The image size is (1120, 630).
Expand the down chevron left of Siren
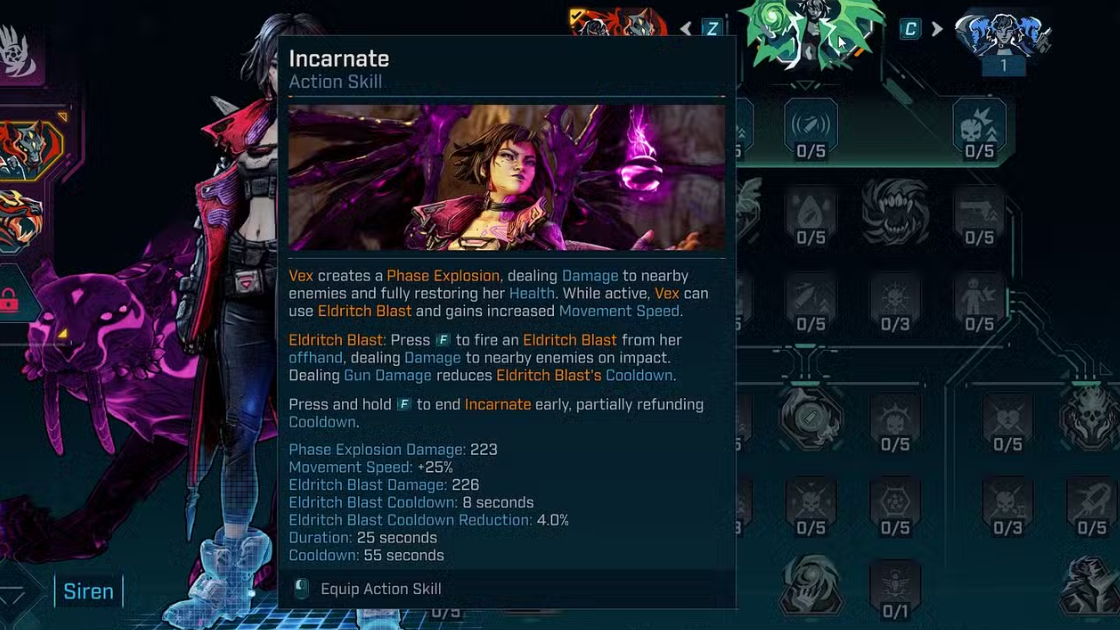13,593
